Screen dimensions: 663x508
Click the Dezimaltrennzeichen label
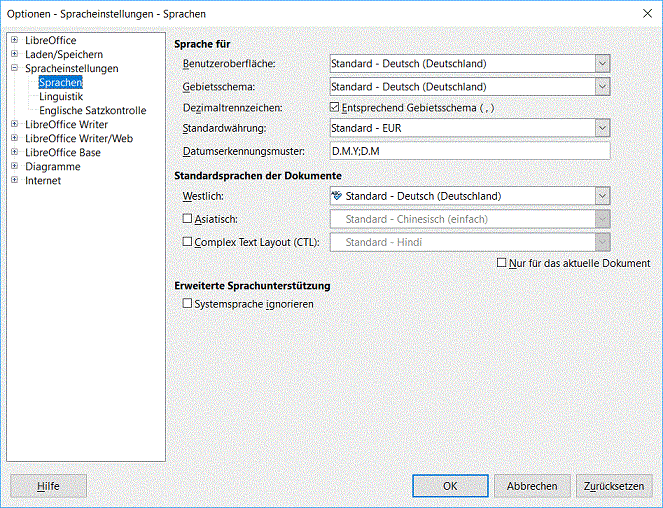click(233, 108)
